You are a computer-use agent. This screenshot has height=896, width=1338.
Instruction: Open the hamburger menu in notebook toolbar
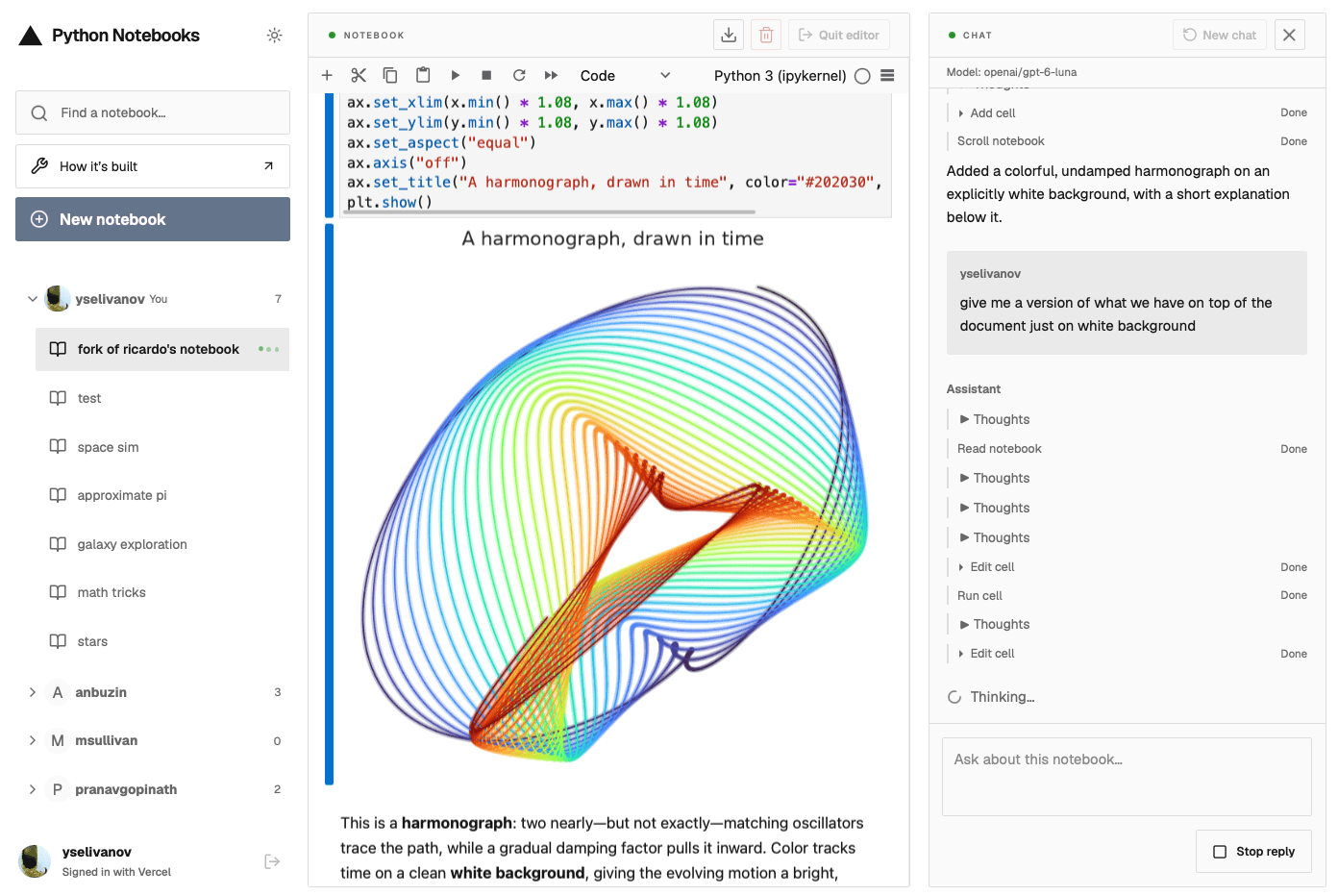[x=887, y=75]
